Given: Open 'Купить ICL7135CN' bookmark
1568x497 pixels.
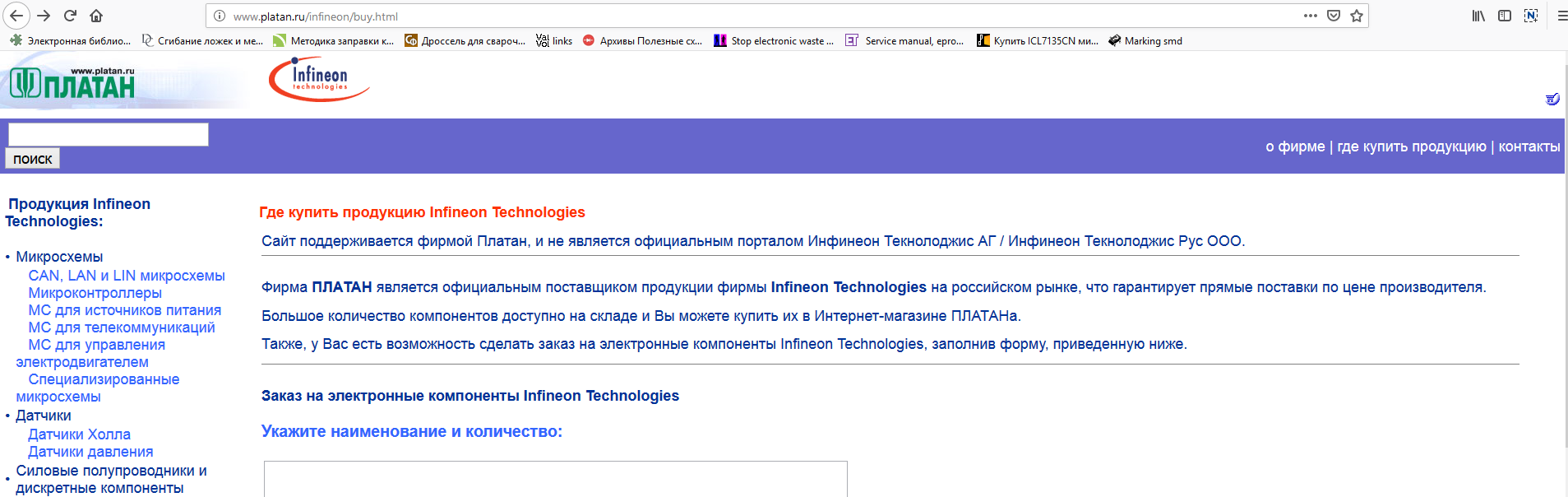Looking at the screenshot, I should [1038, 40].
